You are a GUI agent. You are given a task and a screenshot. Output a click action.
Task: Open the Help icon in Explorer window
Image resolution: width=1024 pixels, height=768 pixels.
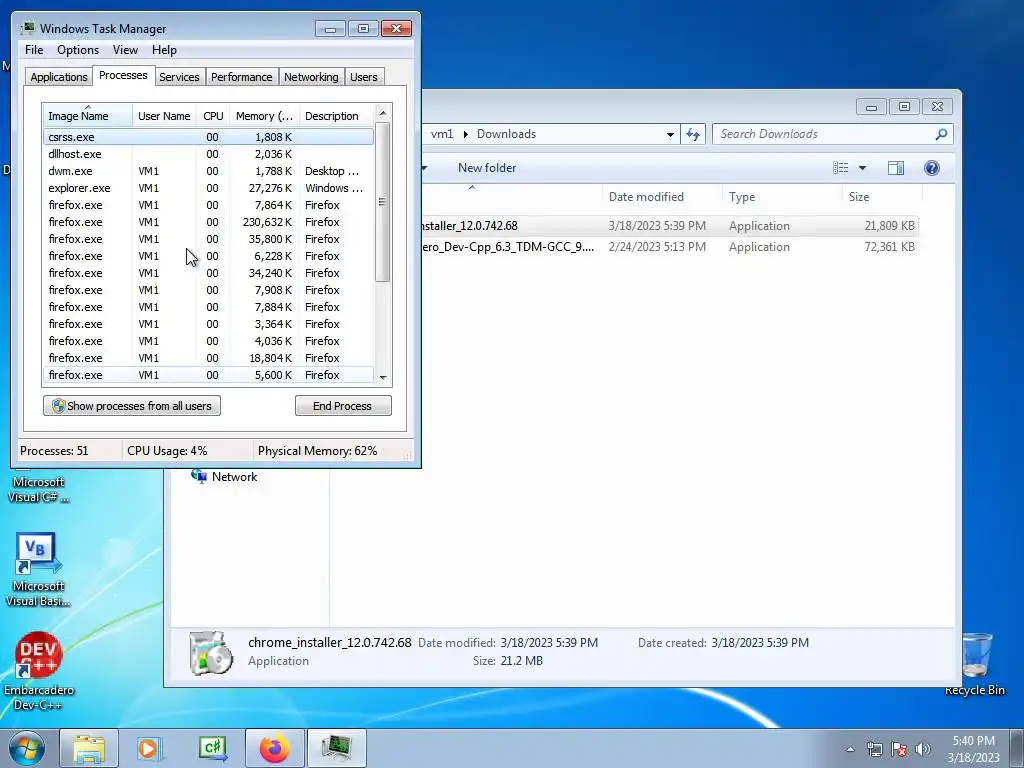(x=932, y=168)
